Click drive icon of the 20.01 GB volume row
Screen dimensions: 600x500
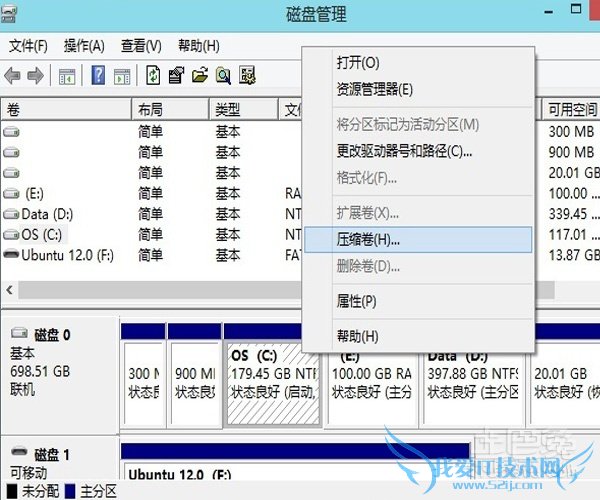click(11, 173)
